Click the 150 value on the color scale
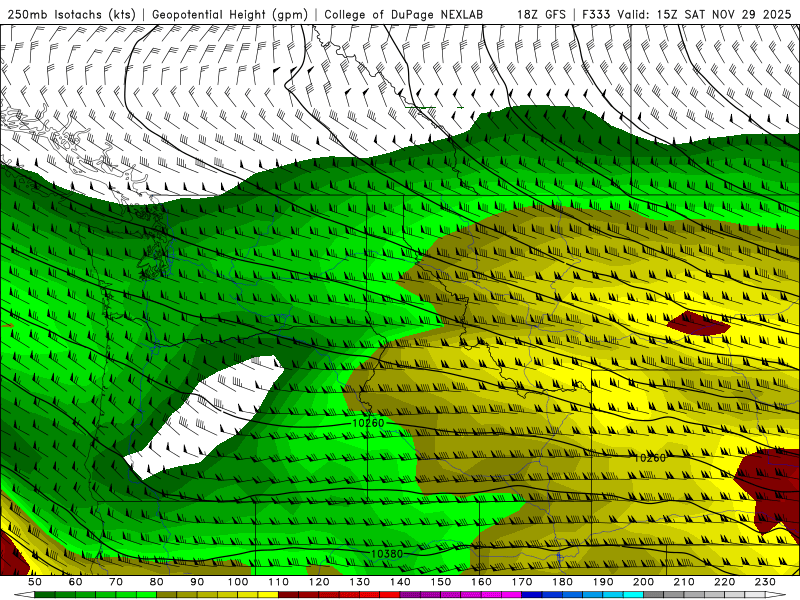The image size is (800, 600). (440, 582)
